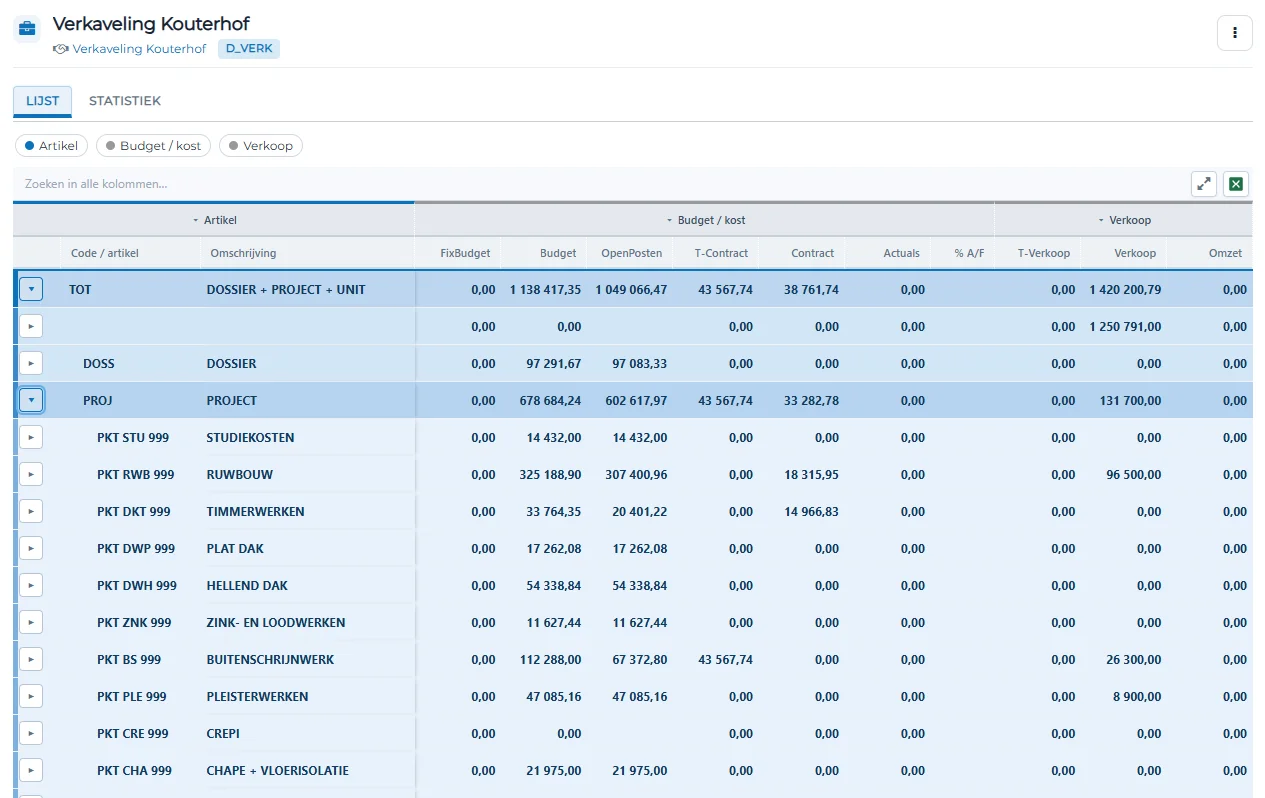Switch to the LIJST tab
Screen dimensions: 1265x798
pos(43,102)
